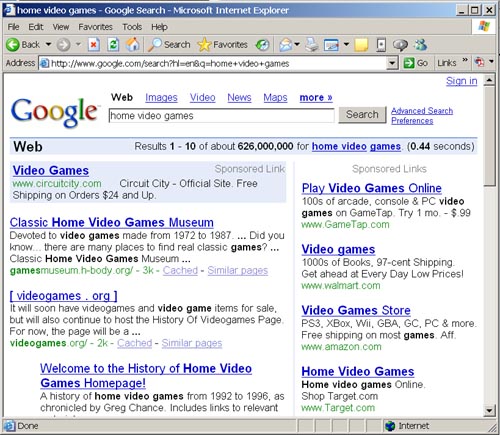500x435 pixels.
Task: Click the Windows flag logo
Action: click(484, 26)
